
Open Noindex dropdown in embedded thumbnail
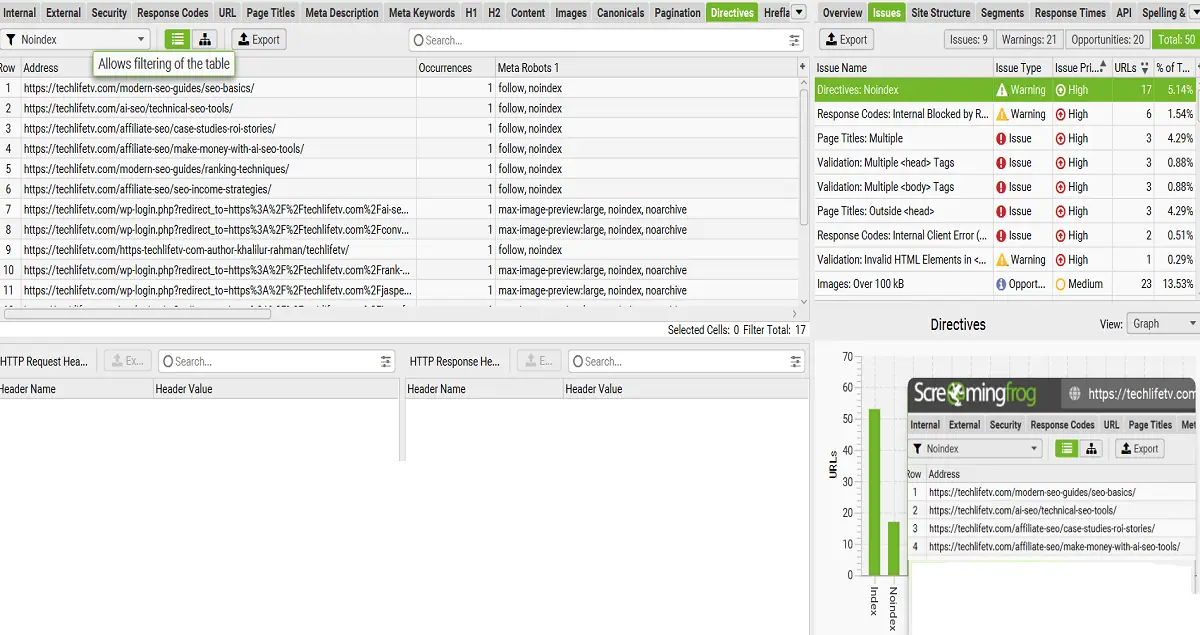coord(975,449)
